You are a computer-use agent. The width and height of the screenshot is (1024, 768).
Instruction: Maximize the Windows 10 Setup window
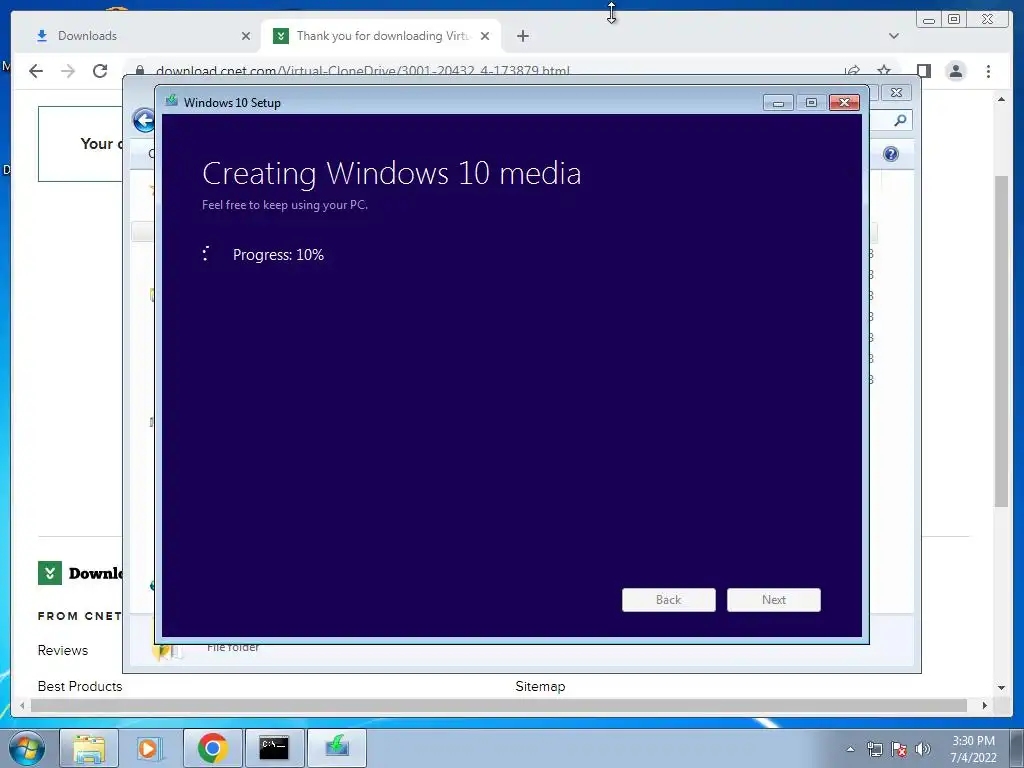pos(811,103)
